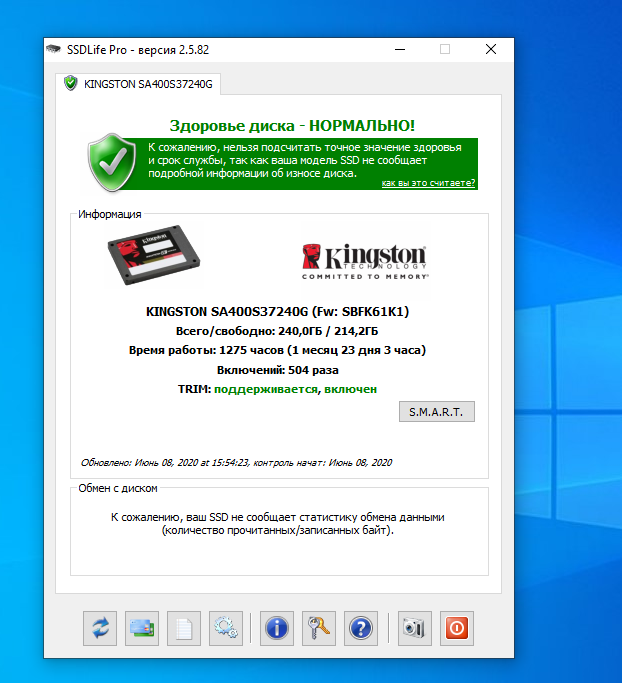Open the 'как вы это считаете?' link
Viewport: 622px width, 683px height.
click(428, 183)
